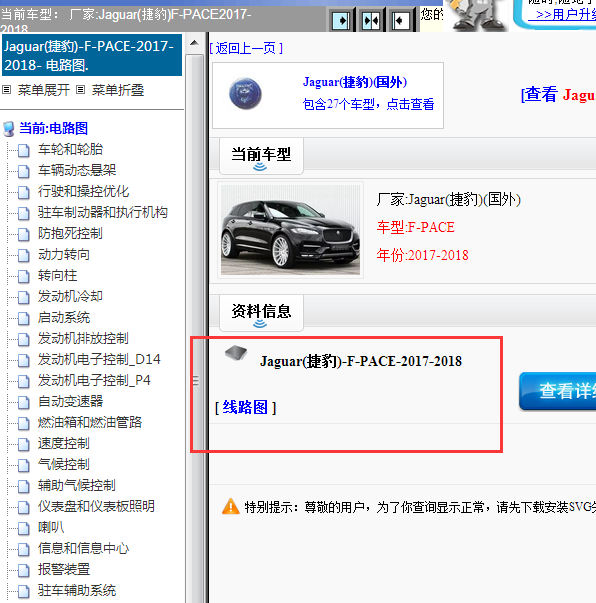
Task: Open 发动机电子控制_P4 entry
Action: (x=94, y=380)
